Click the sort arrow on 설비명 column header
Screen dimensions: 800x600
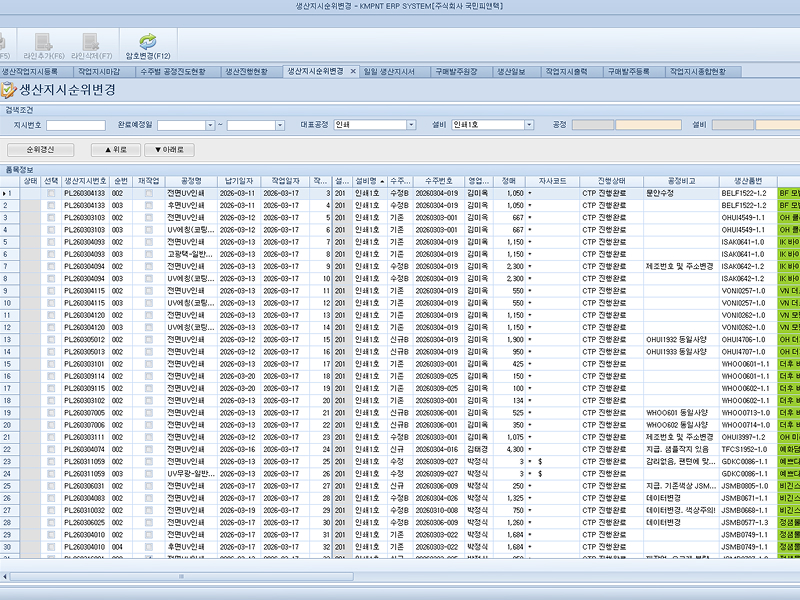click(x=381, y=180)
